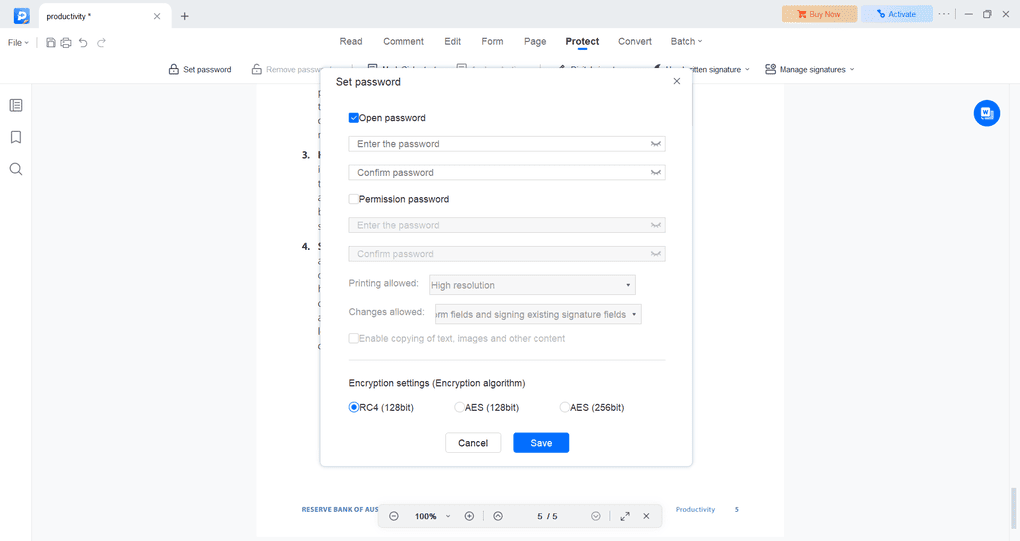1020x541 pixels.
Task: Open the File menu dropdown
Action: click(18, 43)
